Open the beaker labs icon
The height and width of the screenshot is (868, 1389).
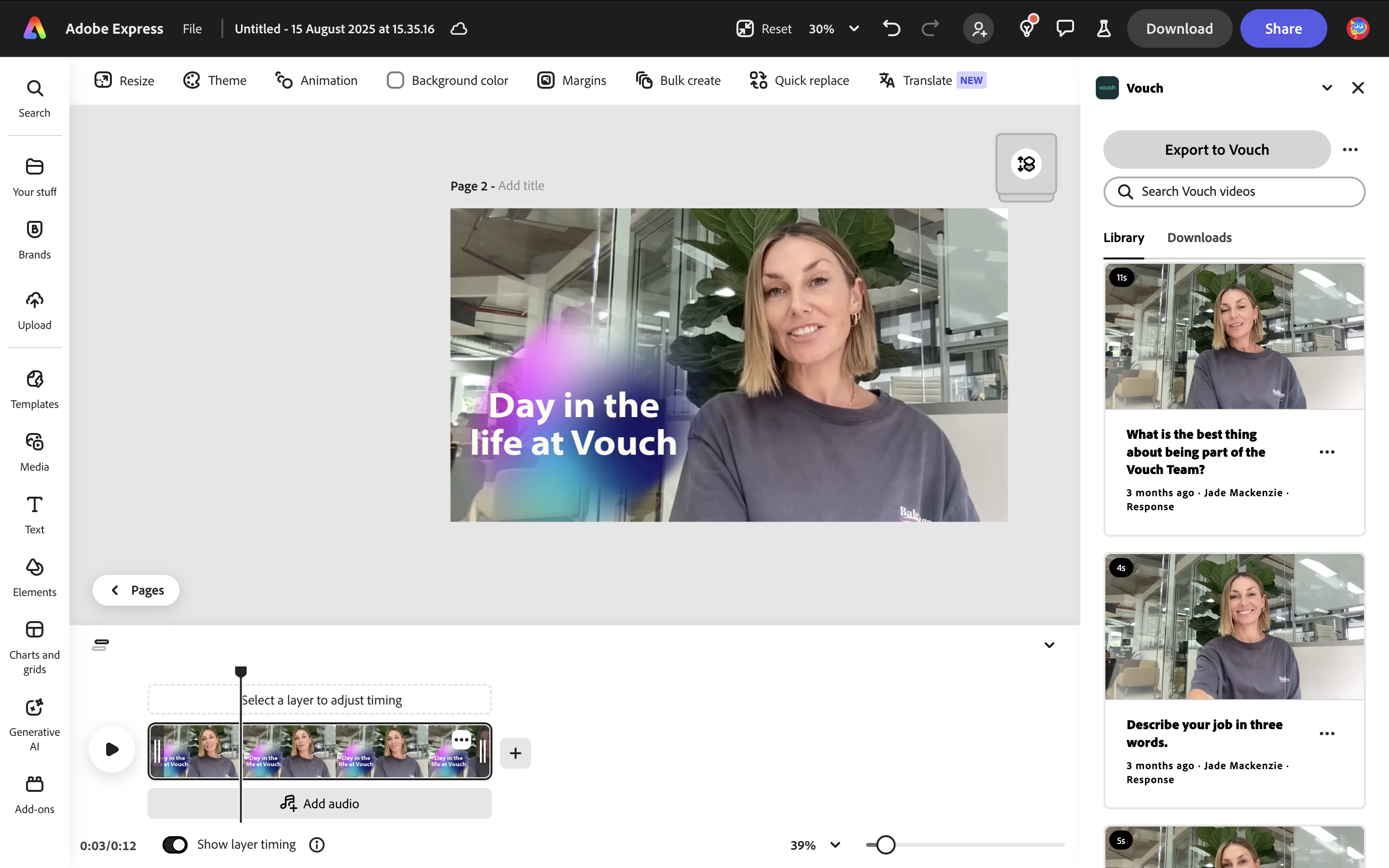click(x=1104, y=28)
